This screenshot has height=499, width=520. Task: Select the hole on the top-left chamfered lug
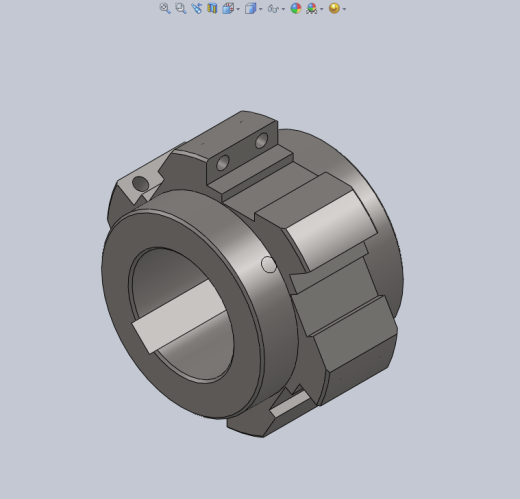(x=140, y=184)
